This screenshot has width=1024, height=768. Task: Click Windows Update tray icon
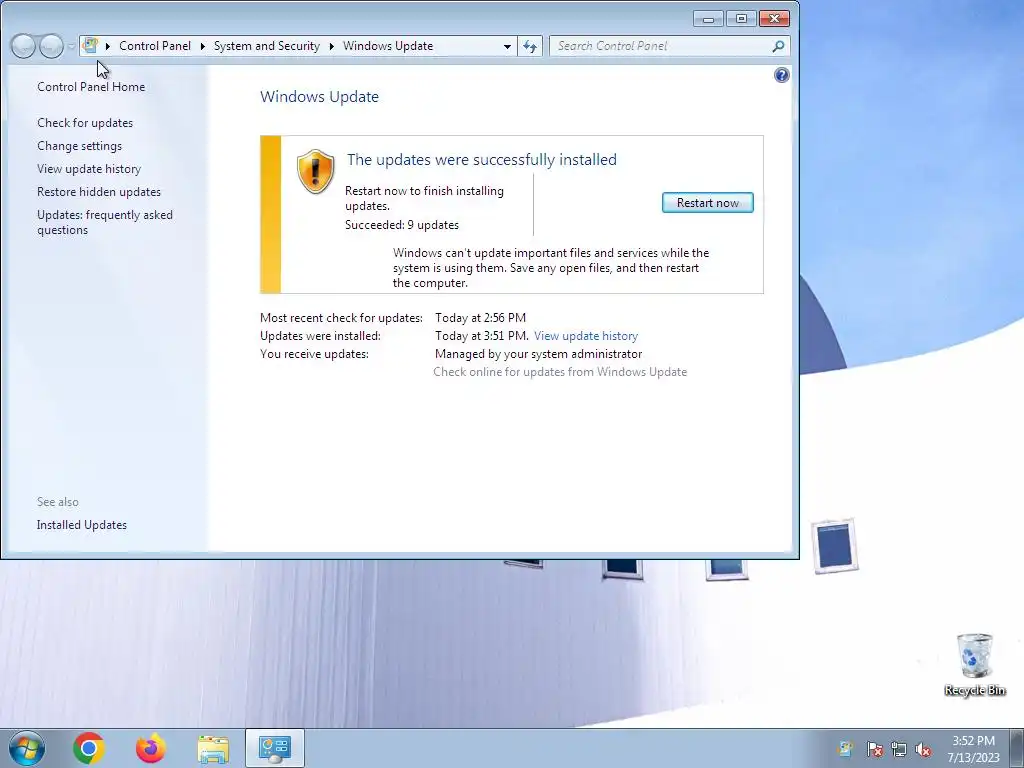coord(846,749)
